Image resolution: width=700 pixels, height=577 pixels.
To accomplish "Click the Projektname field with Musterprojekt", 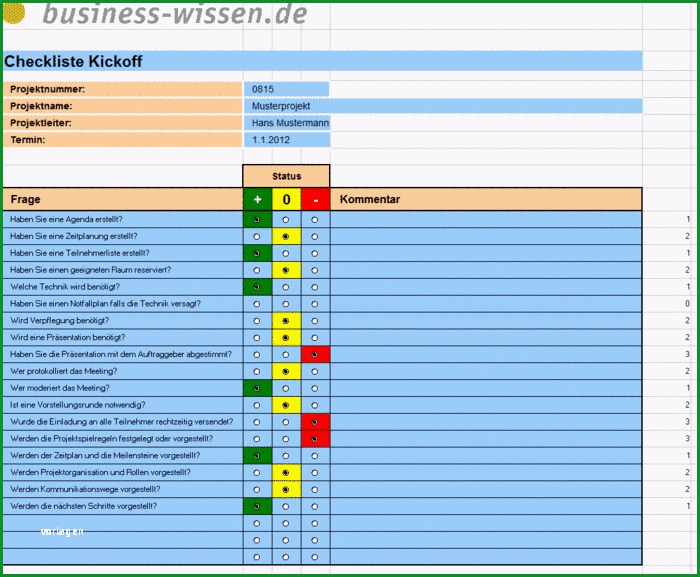I will 443,106.
